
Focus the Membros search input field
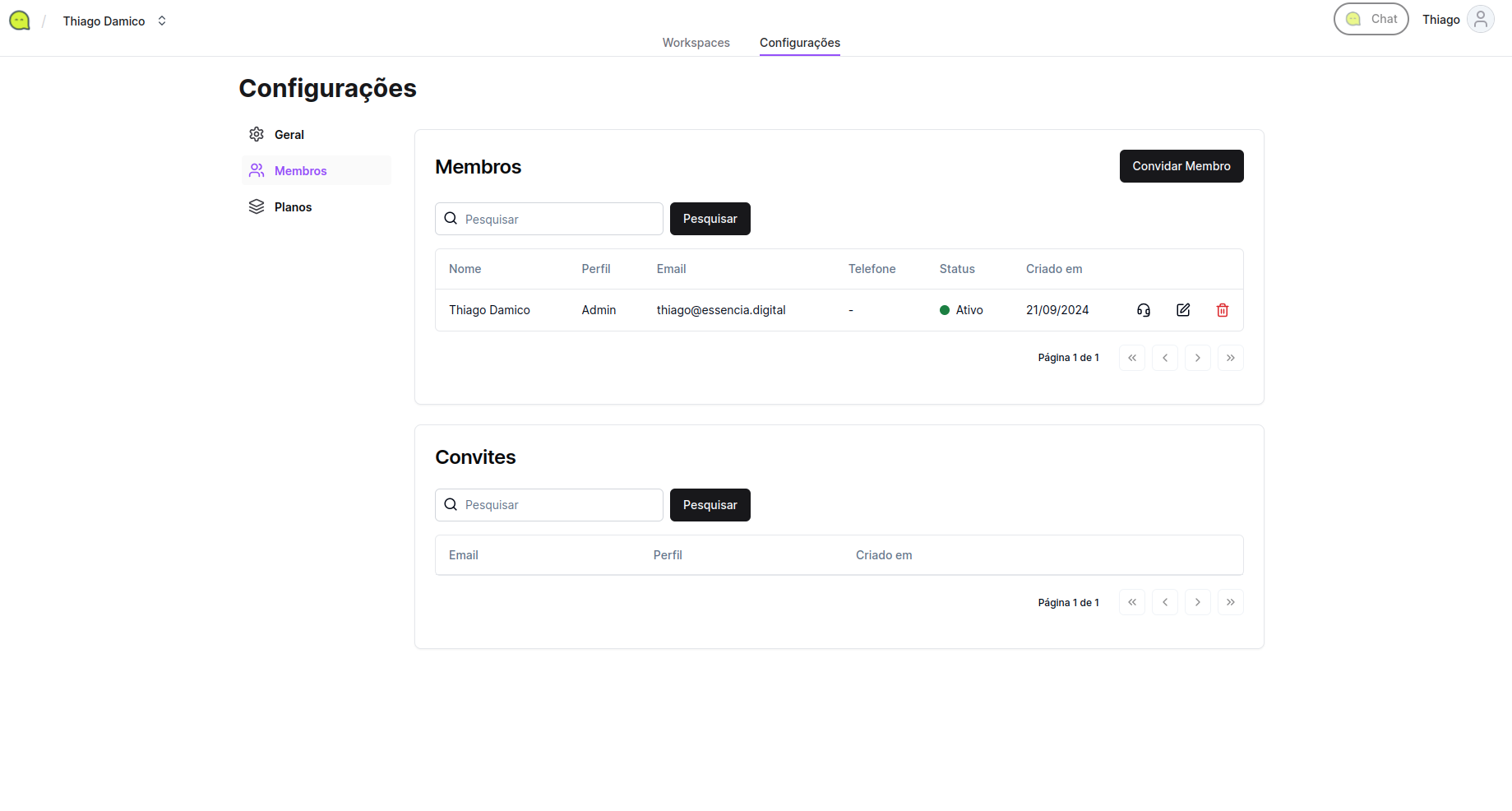pos(559,220)
